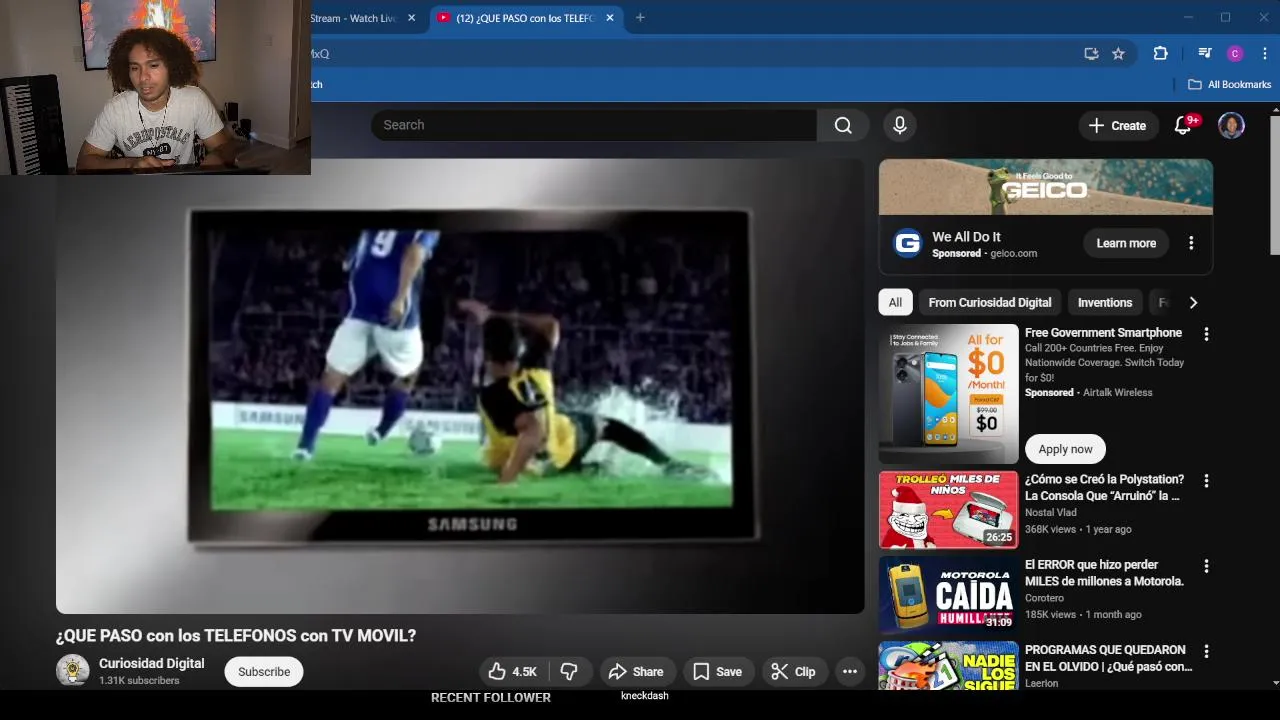The height and width of the screenshot is (720, 1280).
Task: Open Chrome three-dot menu
Action: click(1264, 54)
